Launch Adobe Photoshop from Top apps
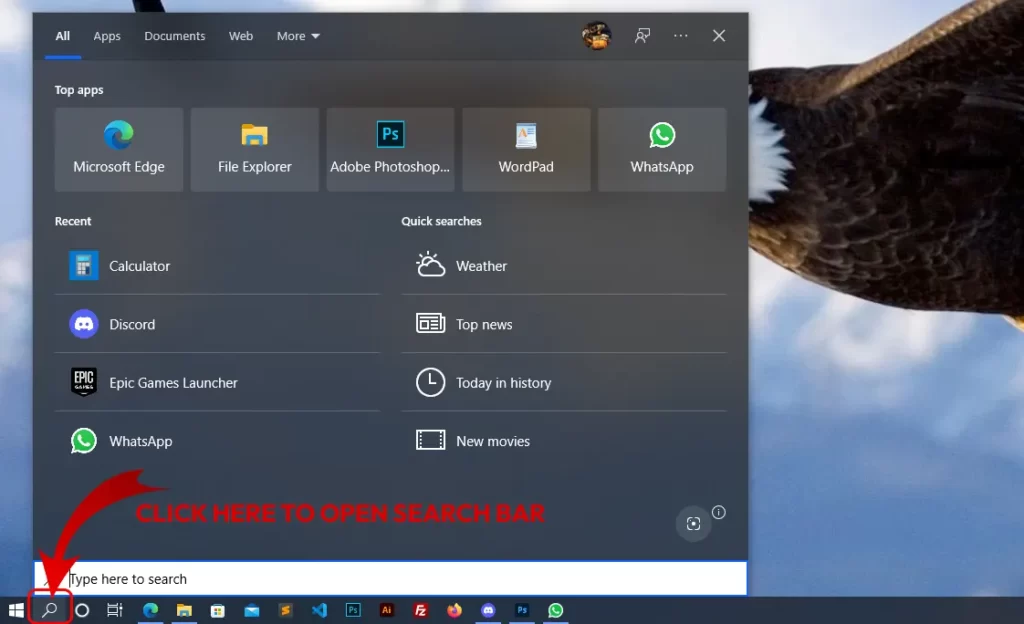Screen dimensions: 1024x624 [x=390, y=149]
